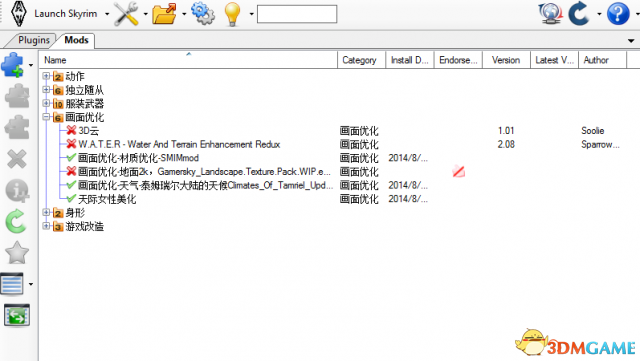Click the mod information tag icon
Viewport: 640px width, 361px height.
17,190
